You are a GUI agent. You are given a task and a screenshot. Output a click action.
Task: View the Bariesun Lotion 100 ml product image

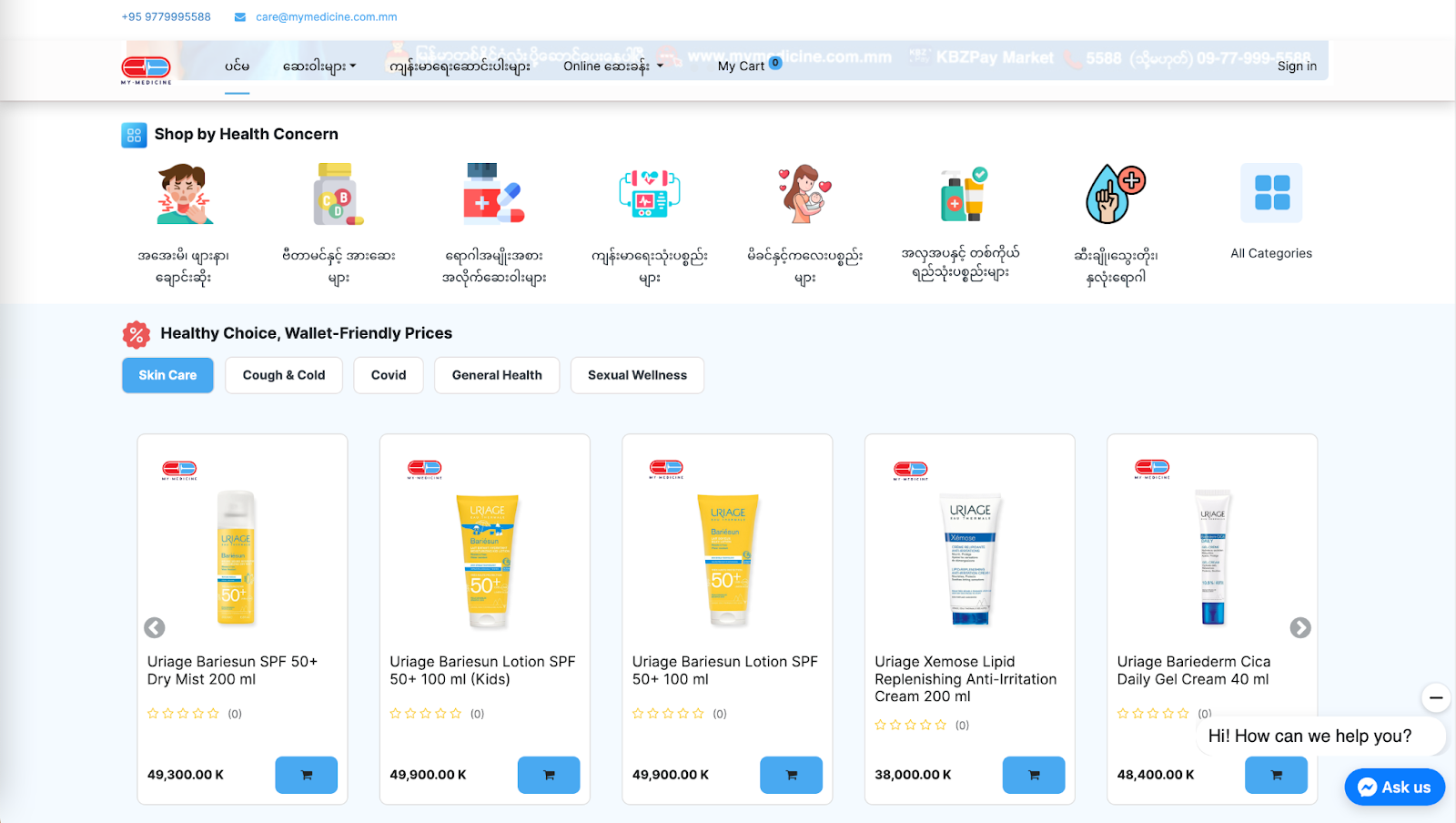coord(728,561)
